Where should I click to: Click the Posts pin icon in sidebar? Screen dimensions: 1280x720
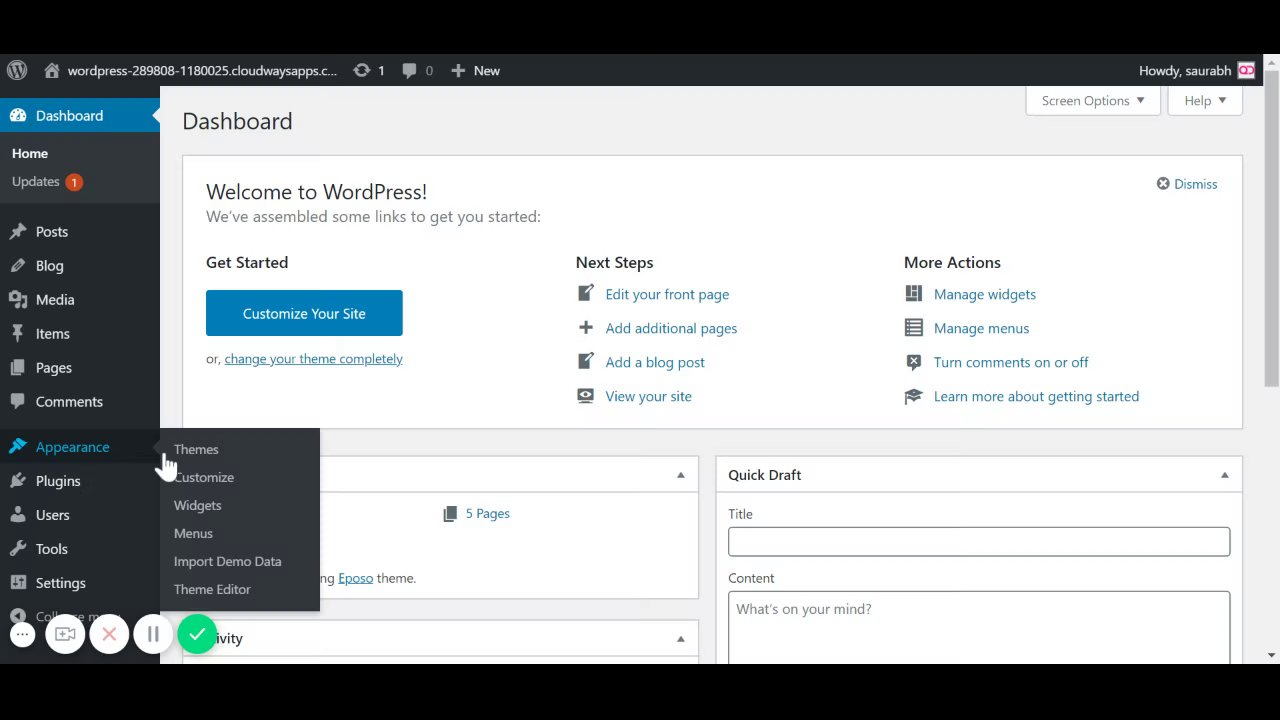(18, 231)
